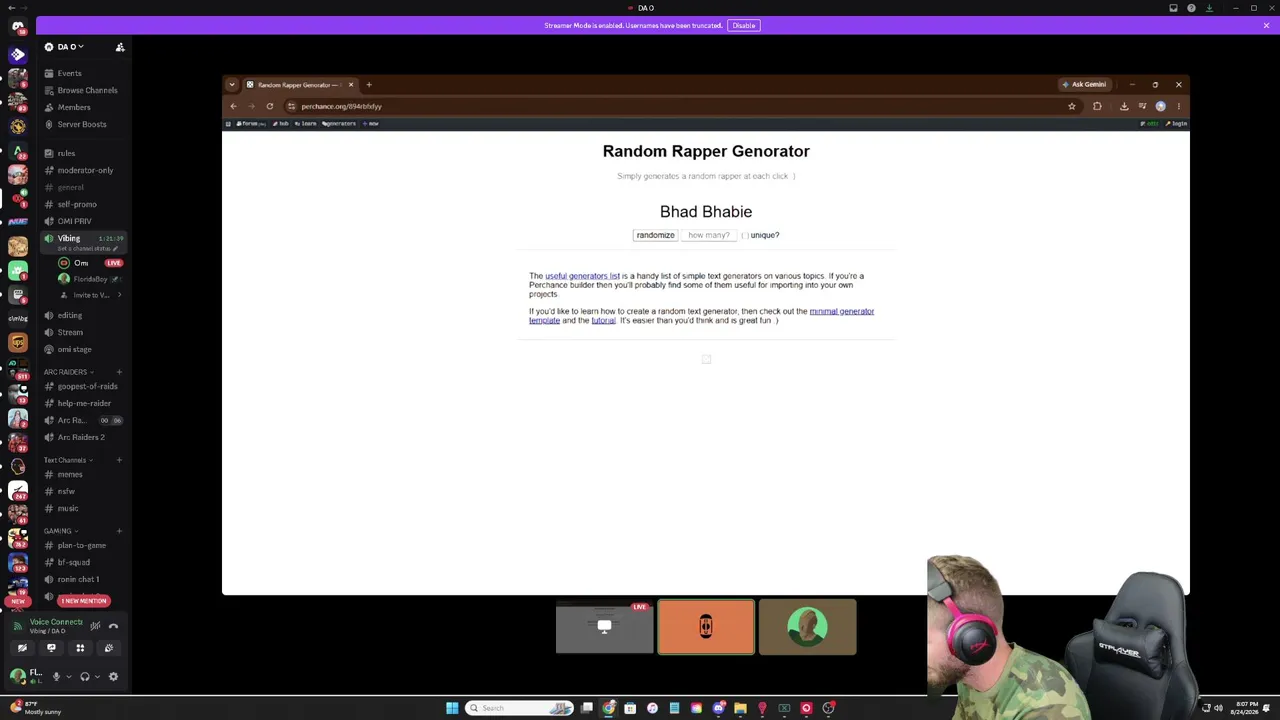1280x720 pixels.
Task: Disconnect from the voice channel
Action: pyautogui.click(x=113, y=627)
